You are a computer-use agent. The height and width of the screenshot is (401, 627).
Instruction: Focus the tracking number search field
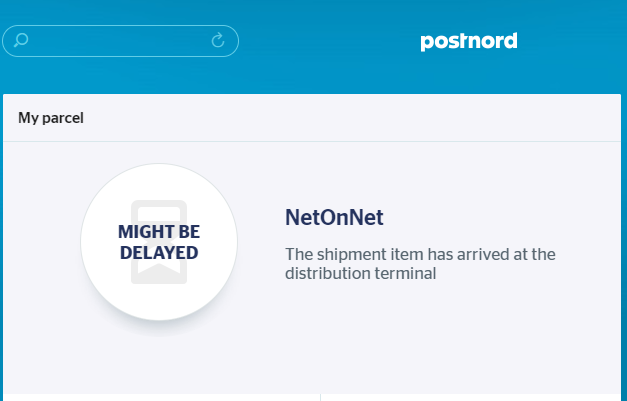(x=120, y=41)
